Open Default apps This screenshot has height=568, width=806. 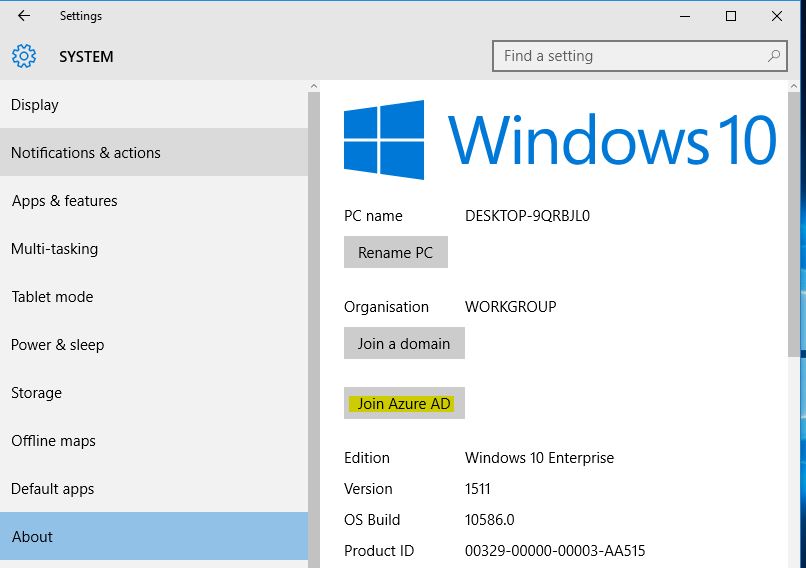click(x=154, y=488)
